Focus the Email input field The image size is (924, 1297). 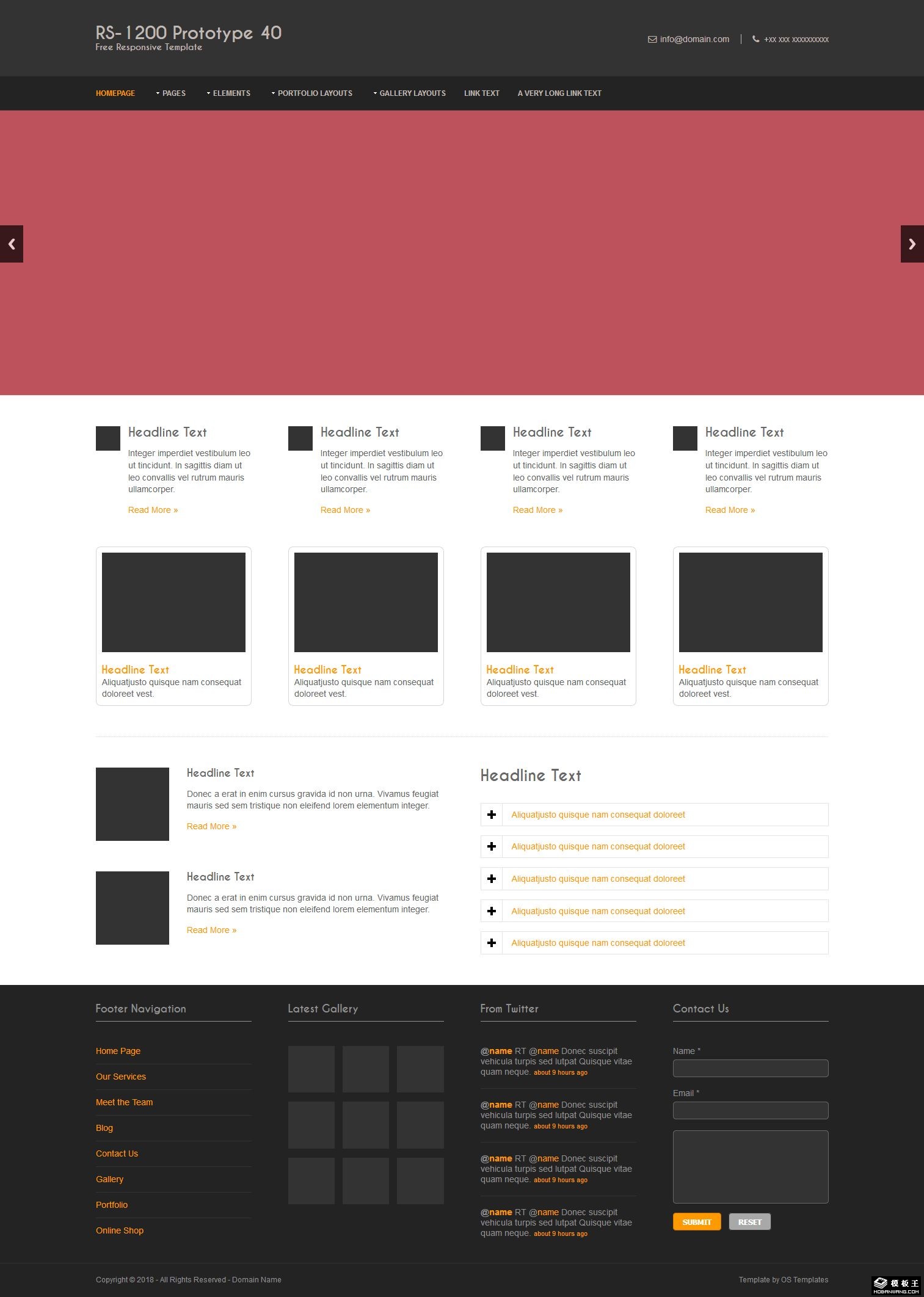pos(750,1110)
